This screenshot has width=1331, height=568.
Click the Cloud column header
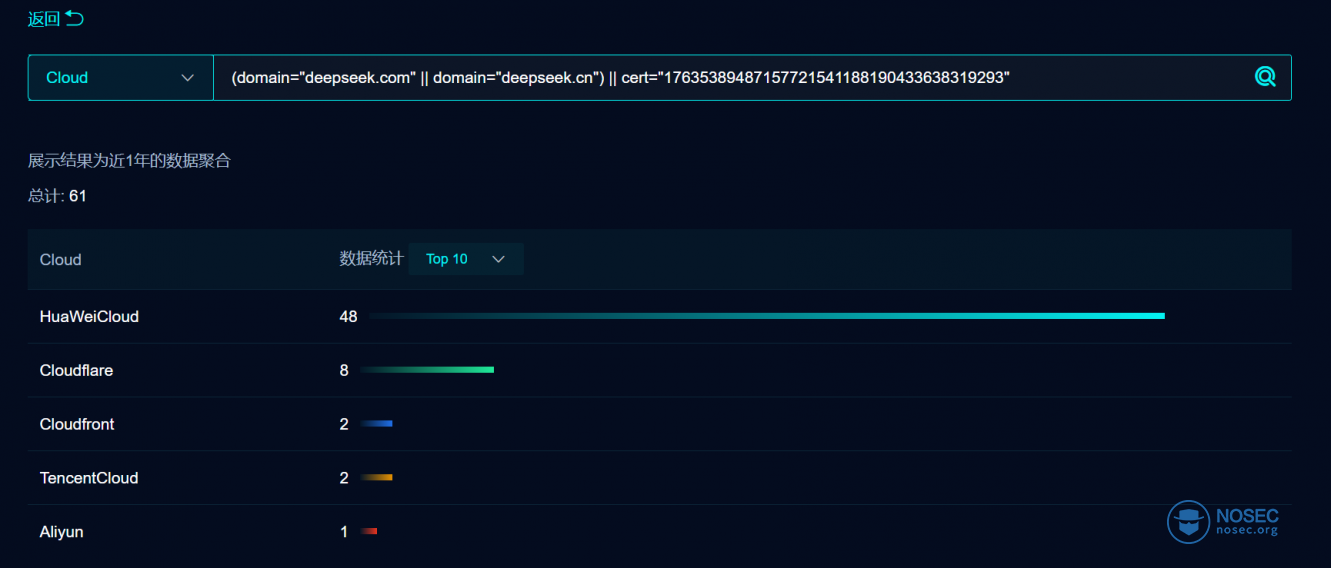coord(60,259)
